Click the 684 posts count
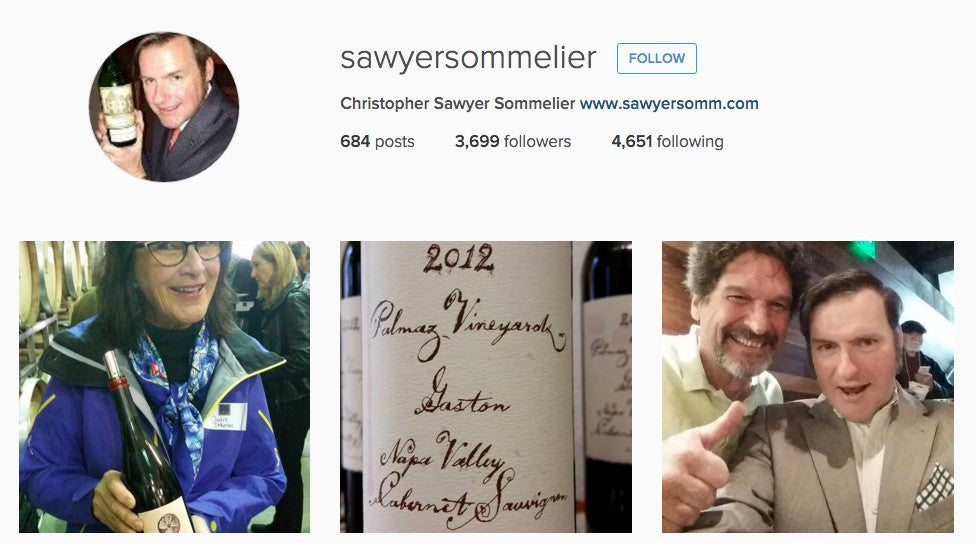 pos(377,142)
